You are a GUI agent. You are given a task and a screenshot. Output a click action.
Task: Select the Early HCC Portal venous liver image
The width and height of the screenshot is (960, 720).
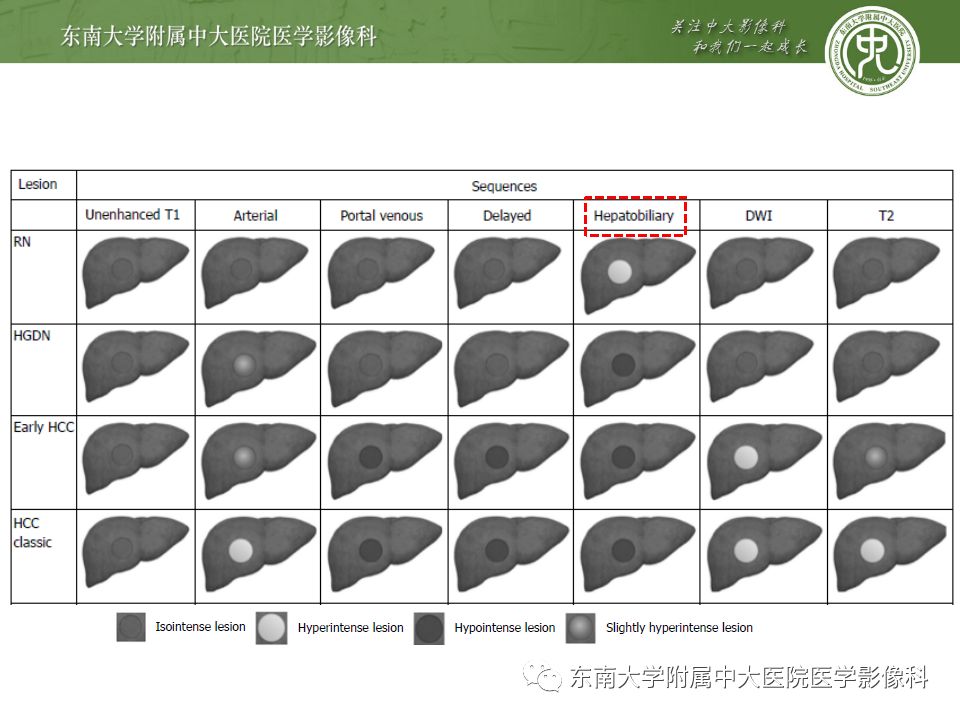click(384, 461)
